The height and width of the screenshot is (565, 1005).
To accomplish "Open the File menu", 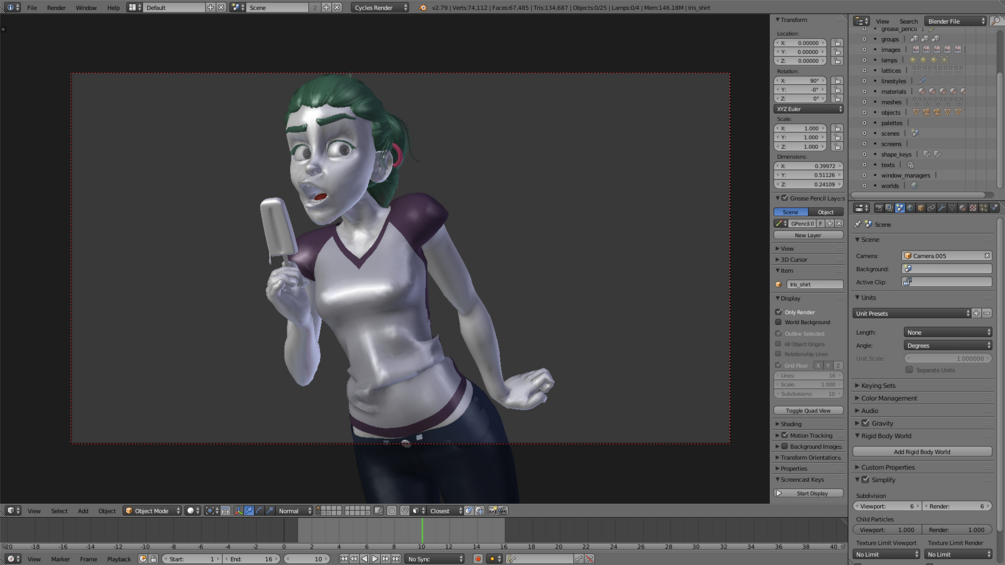I will point(31,8).
